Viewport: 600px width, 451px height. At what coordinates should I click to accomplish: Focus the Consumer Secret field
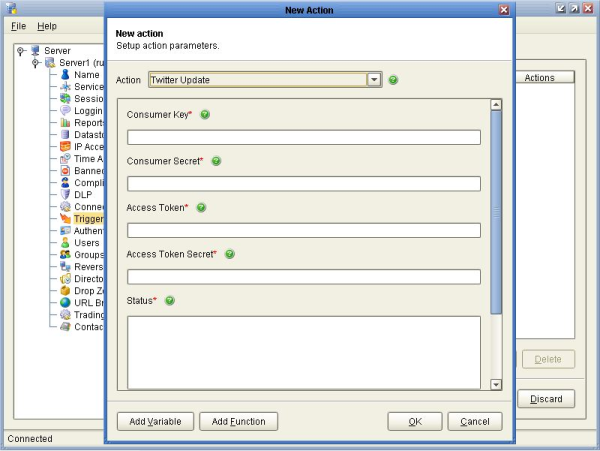pyautogui.click(x=304, y=184)
